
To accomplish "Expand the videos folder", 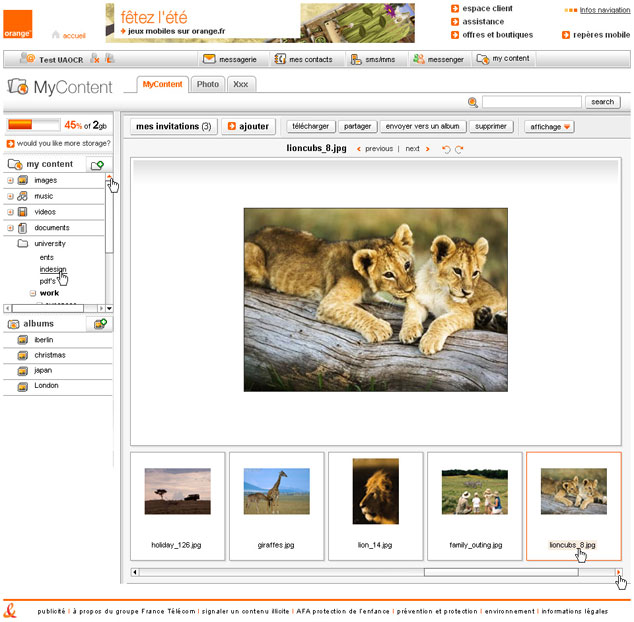I will coord(11,212).
